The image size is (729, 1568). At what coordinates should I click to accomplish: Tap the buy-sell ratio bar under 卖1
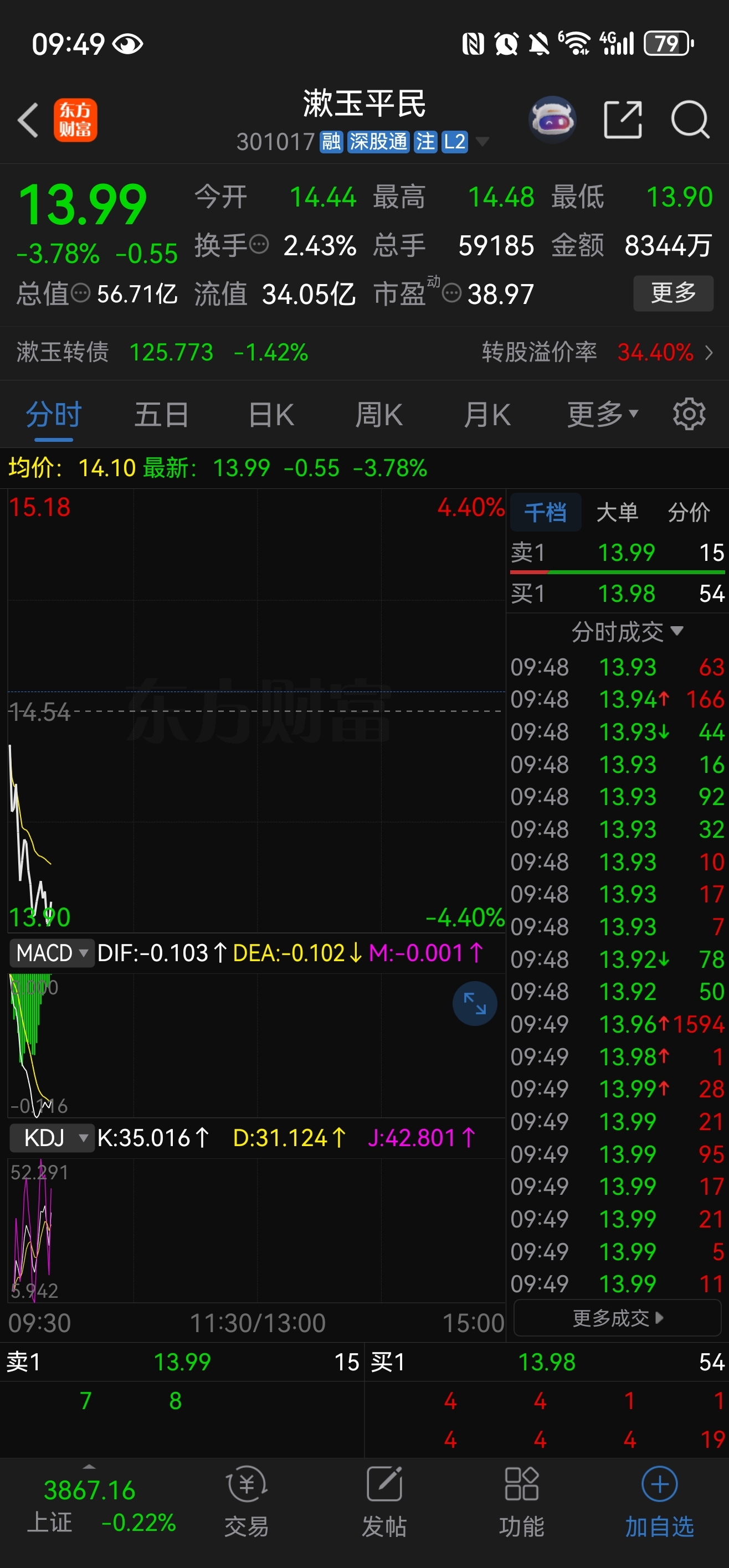tap(618, 572)
